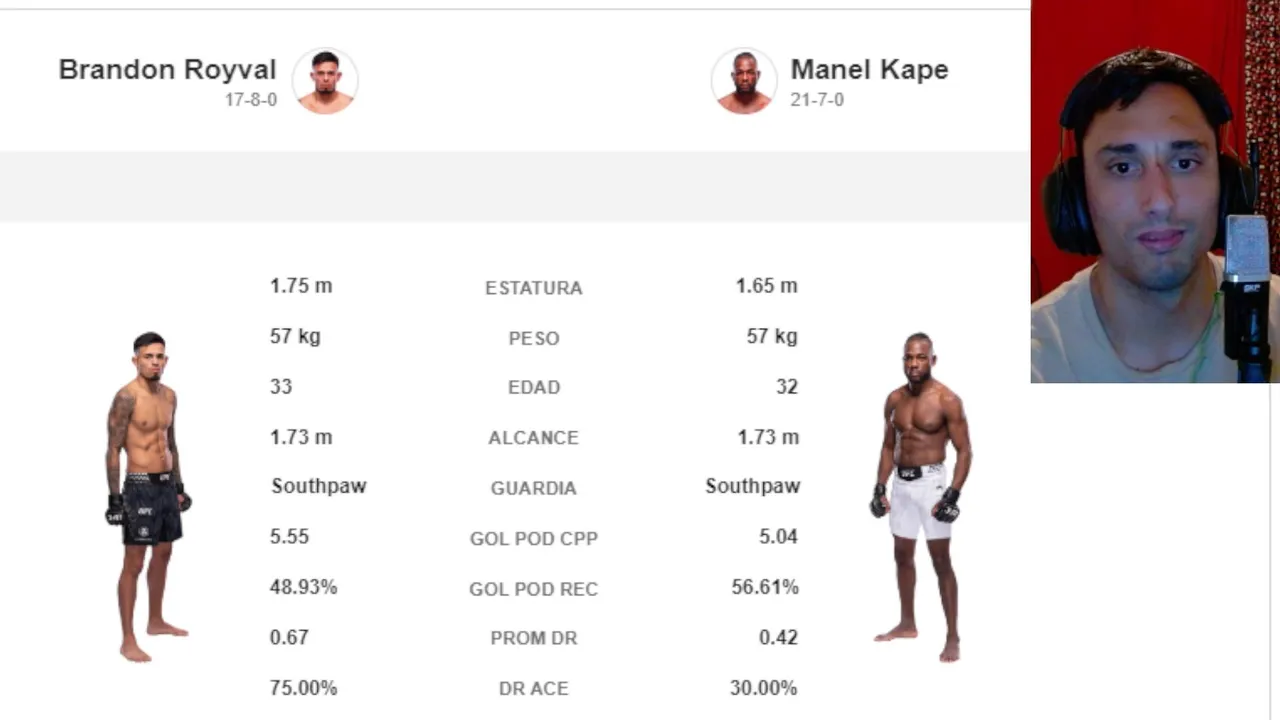
Task: Click Kape's 56.61% GOL POD REC value
Action: [x=765, y=587]
